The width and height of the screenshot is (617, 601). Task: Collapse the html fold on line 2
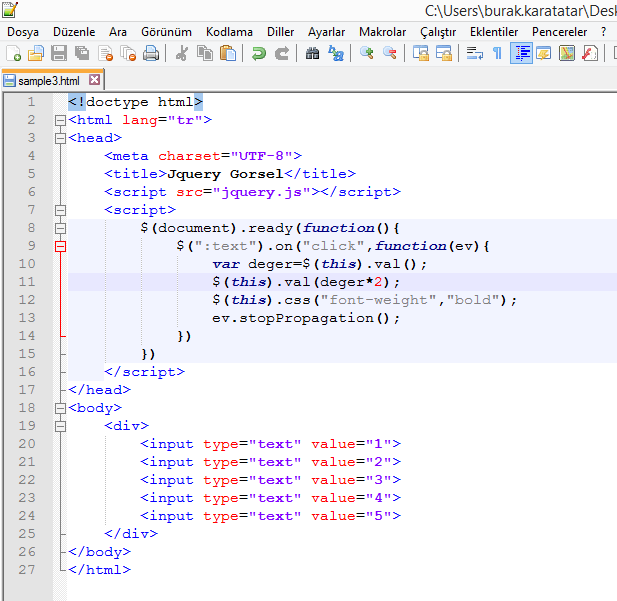tap(60, 120)
